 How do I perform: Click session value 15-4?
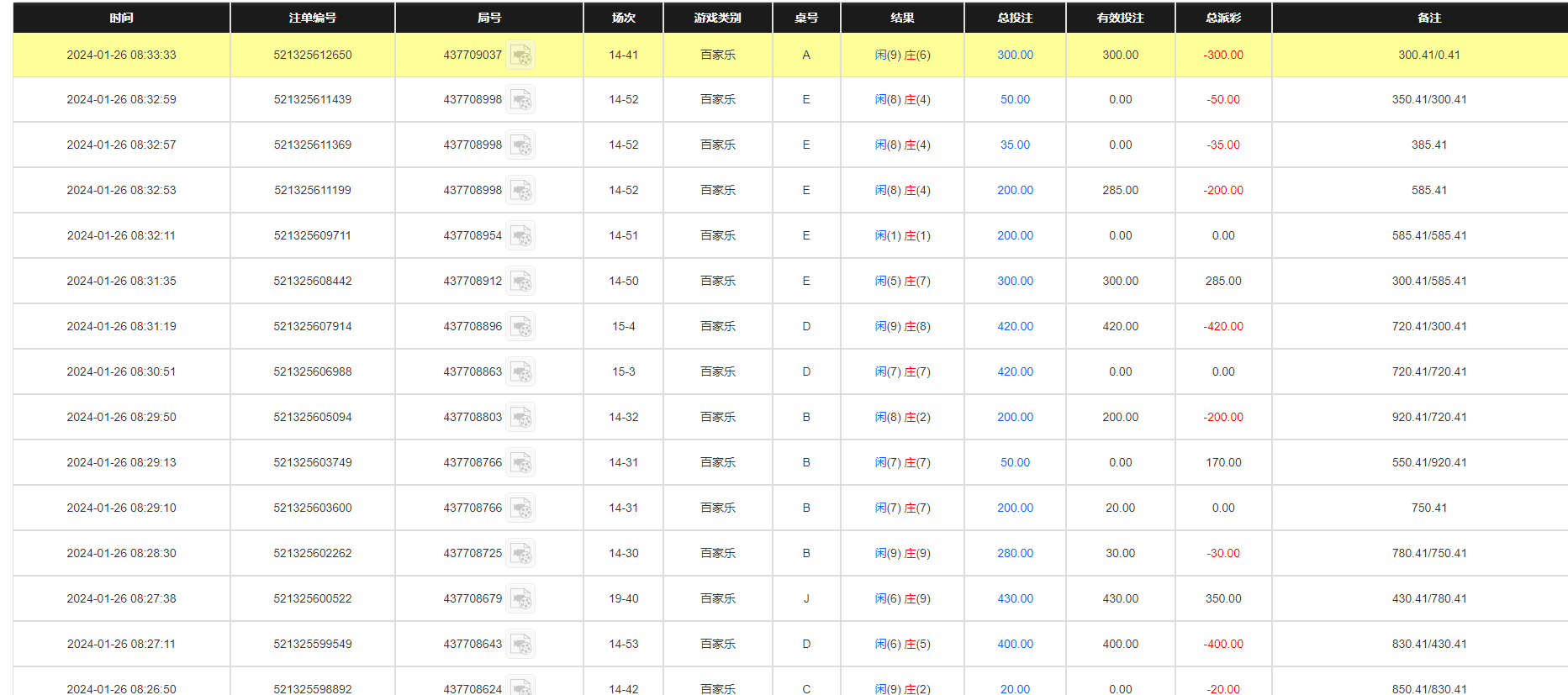[x=624, y=326]
